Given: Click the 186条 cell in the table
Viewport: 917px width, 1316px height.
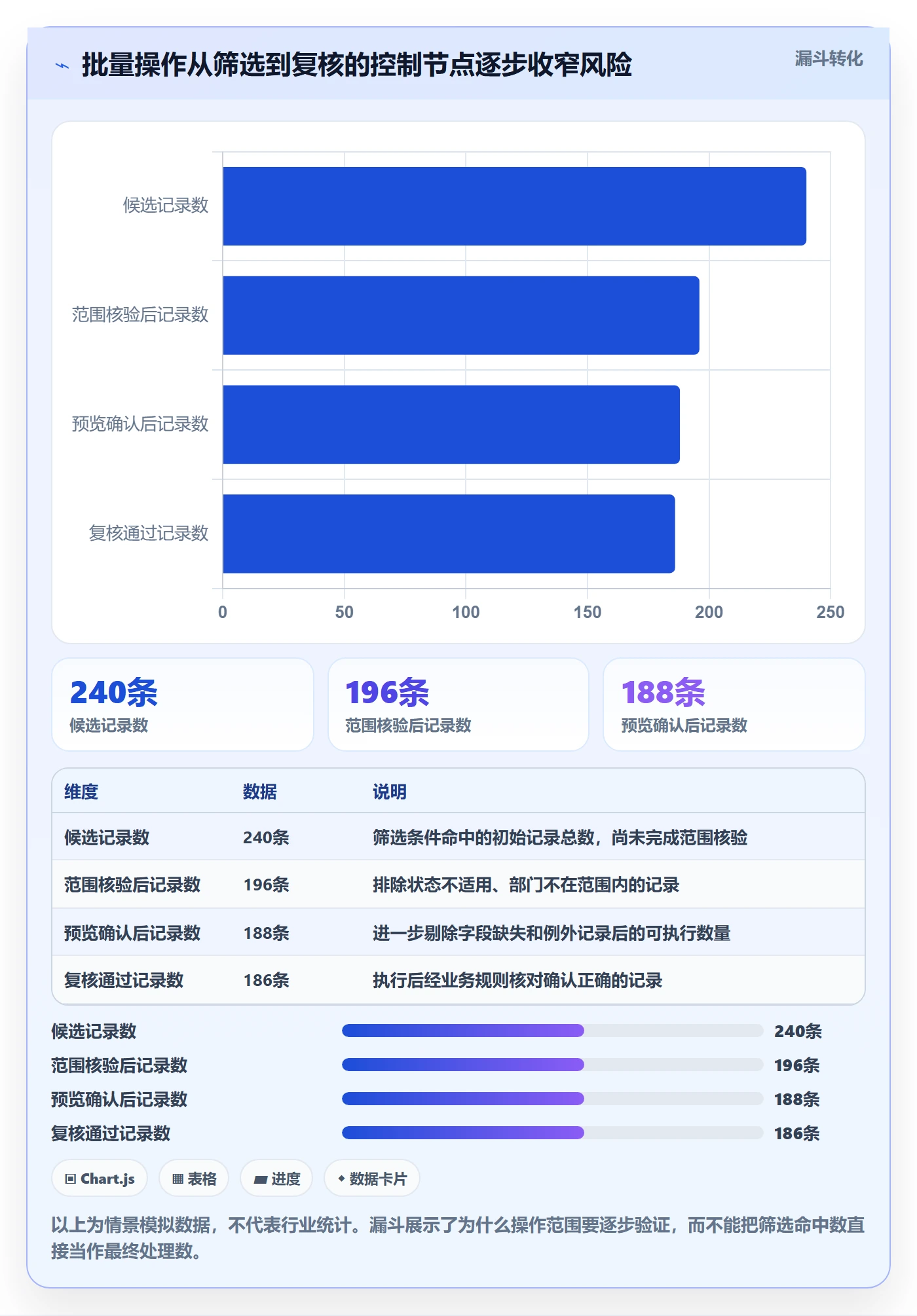Looking at the screenshot, I should 267,980.
